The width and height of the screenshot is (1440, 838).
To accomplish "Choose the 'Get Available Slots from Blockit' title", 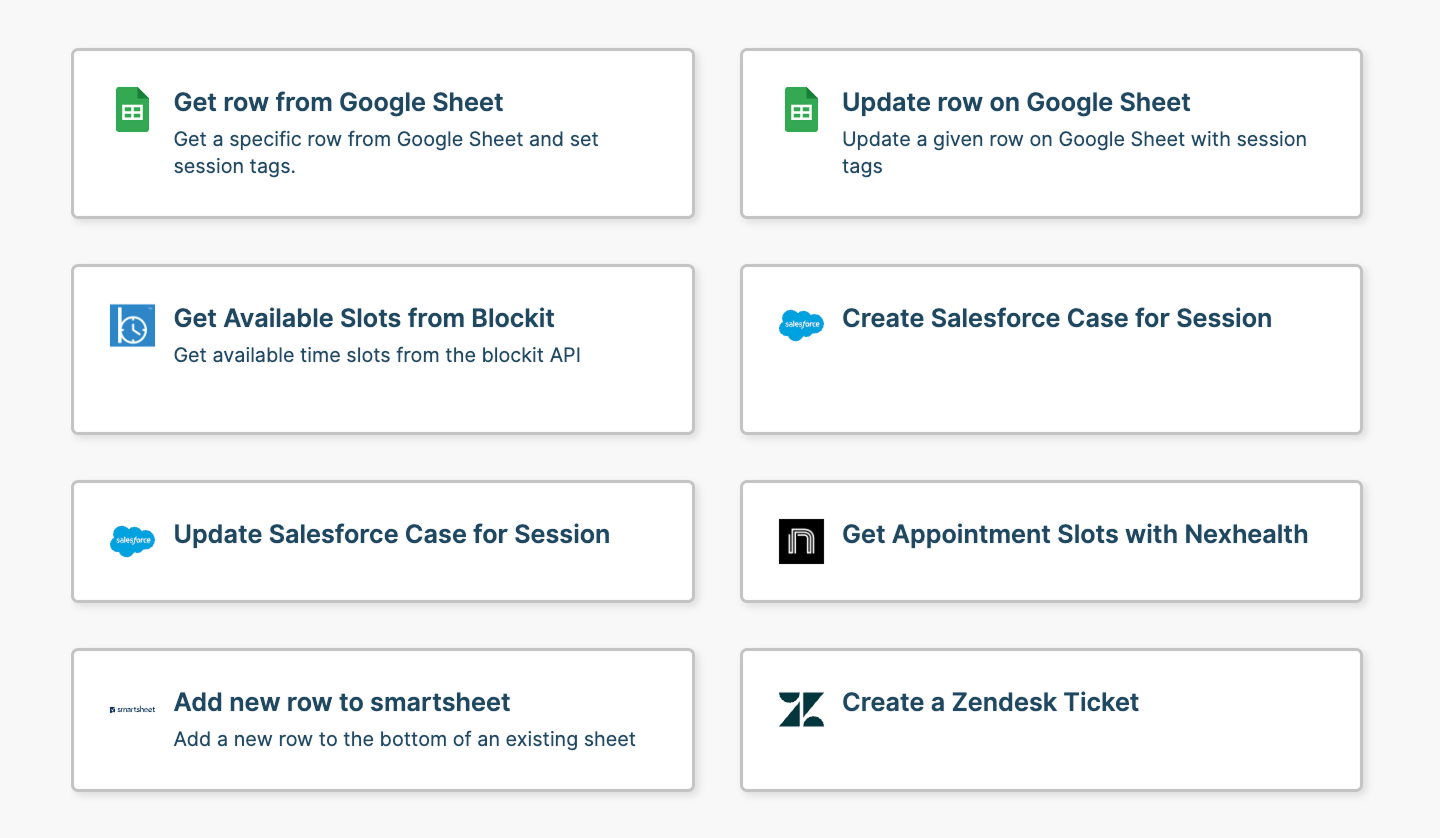I will pos(364,318).
